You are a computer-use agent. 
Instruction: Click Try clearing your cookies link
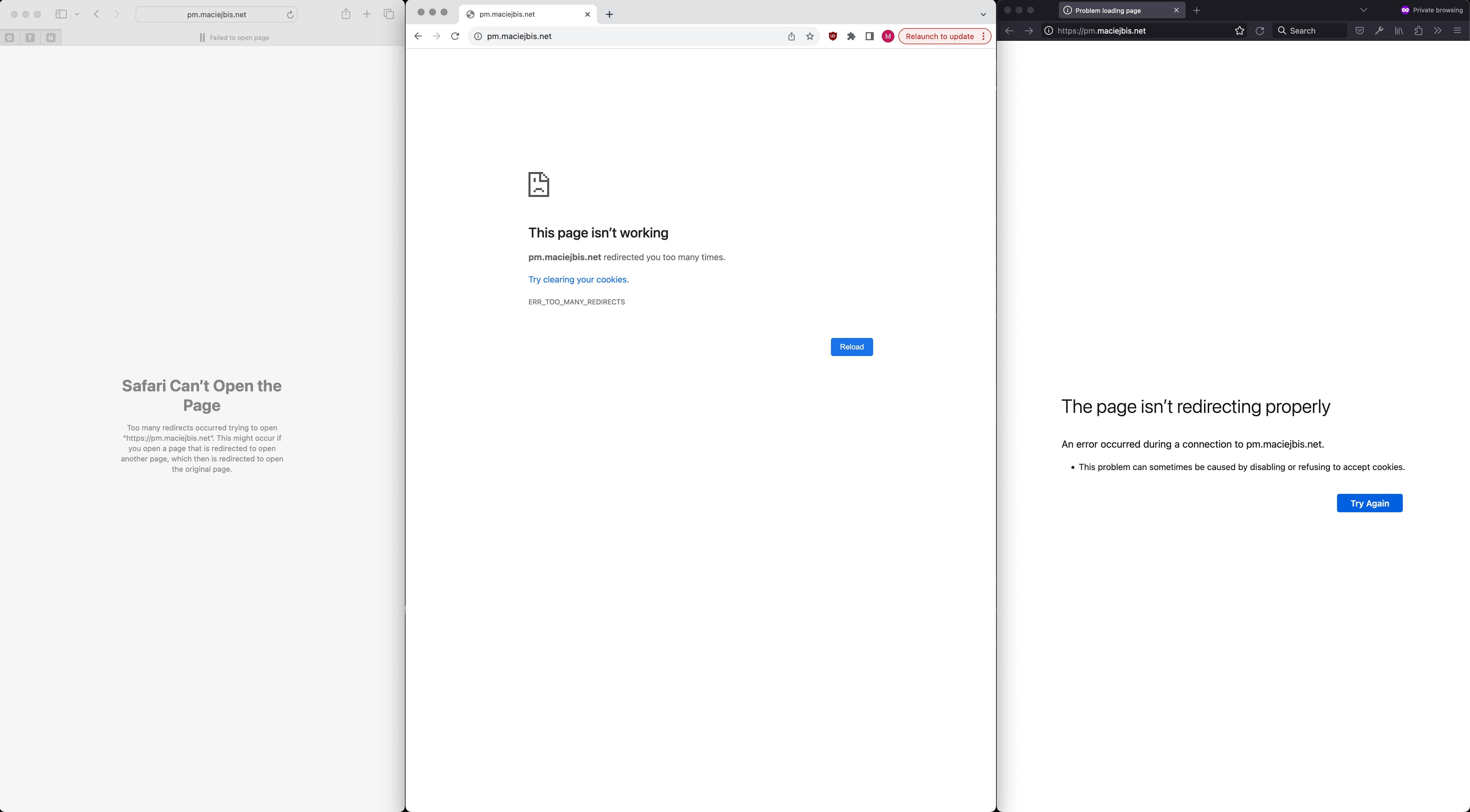(x=578, y=280)
